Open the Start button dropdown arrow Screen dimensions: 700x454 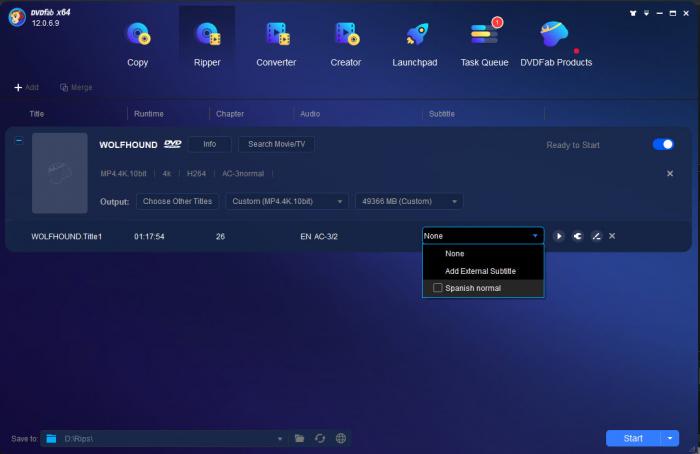tap(670, 438)
